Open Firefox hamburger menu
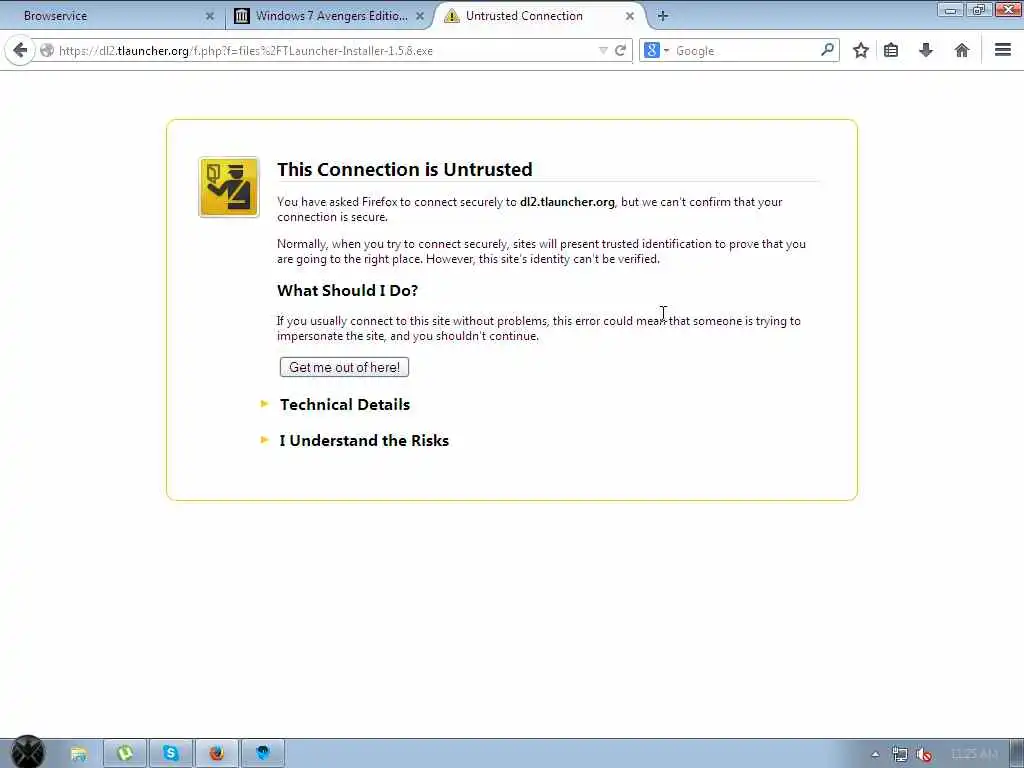 1003,50
